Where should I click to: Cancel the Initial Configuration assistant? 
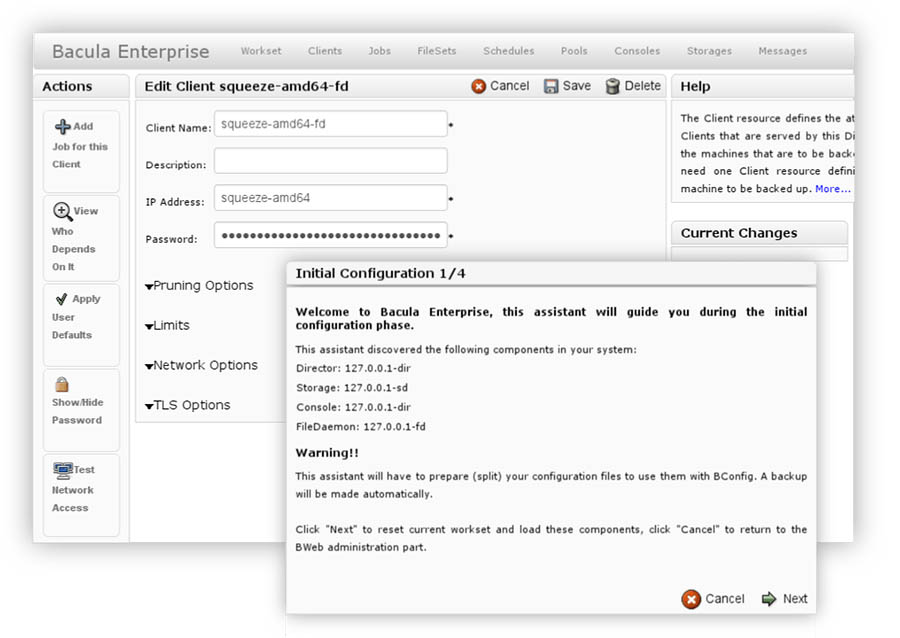(x=713, y=599)
